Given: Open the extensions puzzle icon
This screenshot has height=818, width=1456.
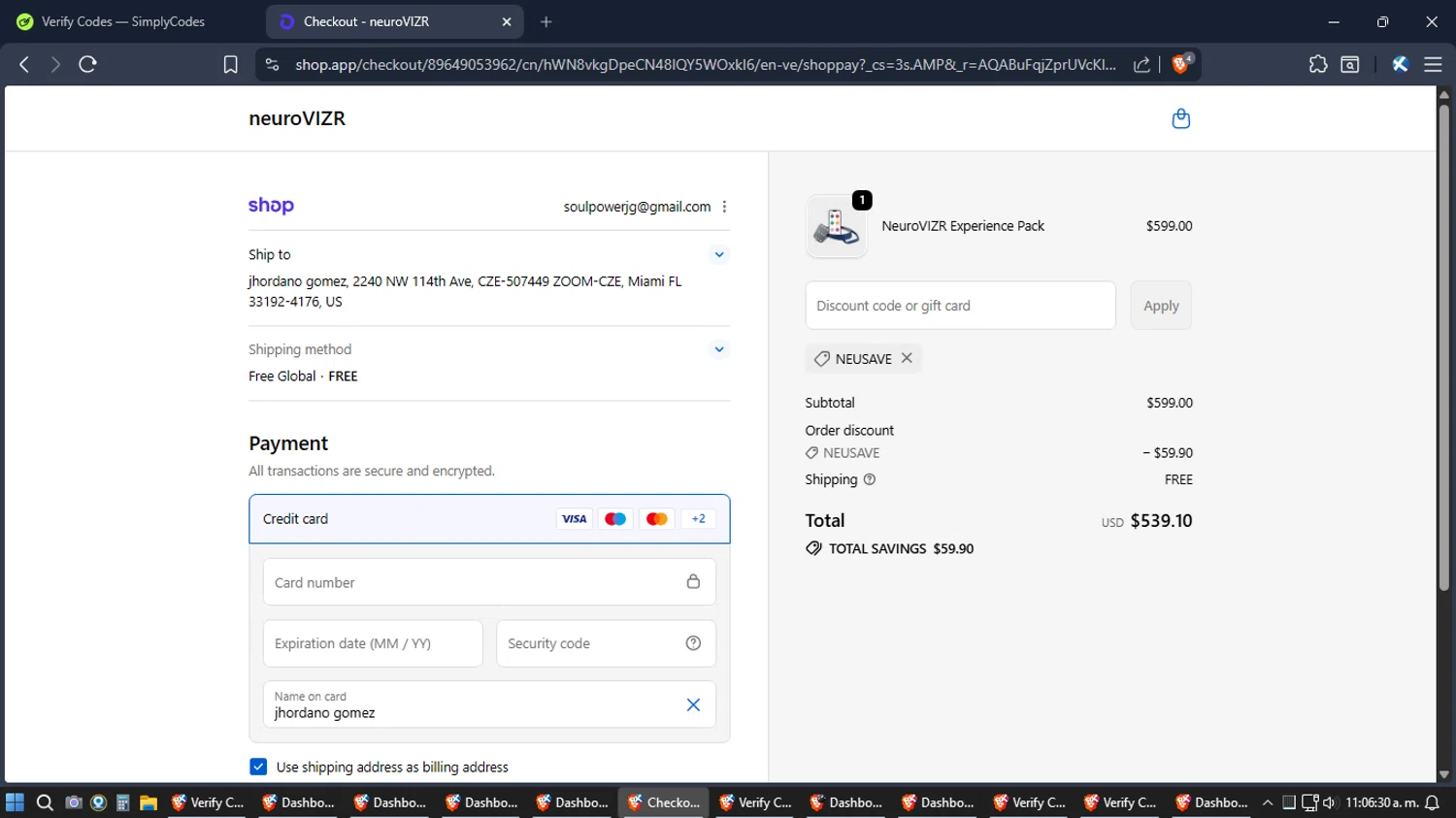Looking at the screenshot, I should (x=1317, y=64).
